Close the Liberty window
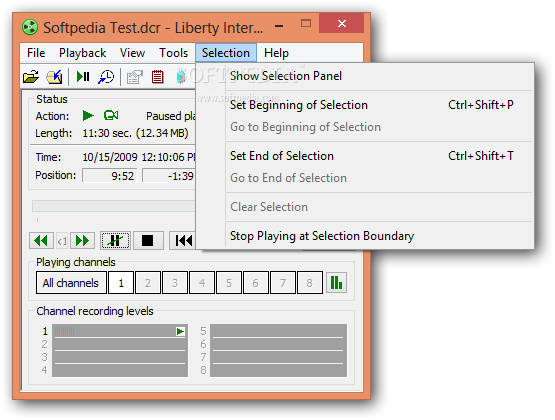The image size is (555, 420). [x=342, y=24]
